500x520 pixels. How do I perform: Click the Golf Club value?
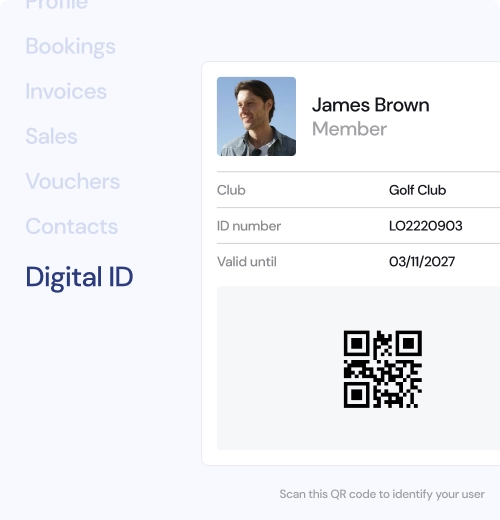(x=417, y=190)
